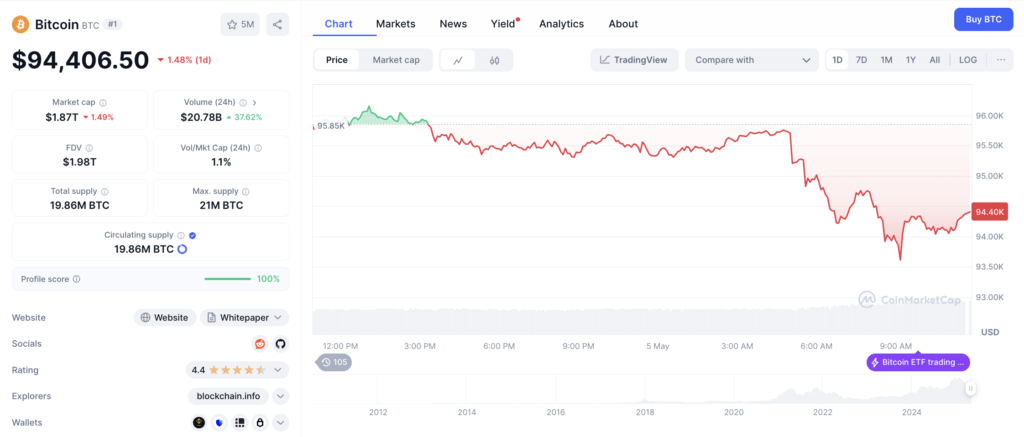
Task: Click the $1.98T FDV value
Action: pyautogui.click(x=80, y=162)
